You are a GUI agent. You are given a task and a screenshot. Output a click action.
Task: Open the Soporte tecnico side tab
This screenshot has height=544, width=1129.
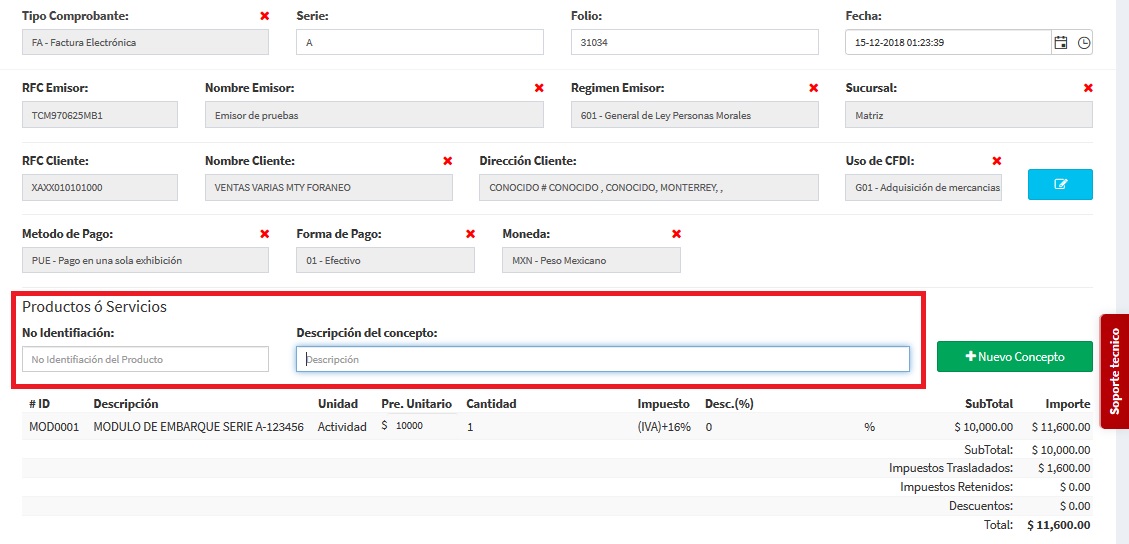pyautogui.click(x=1115, y=371)
